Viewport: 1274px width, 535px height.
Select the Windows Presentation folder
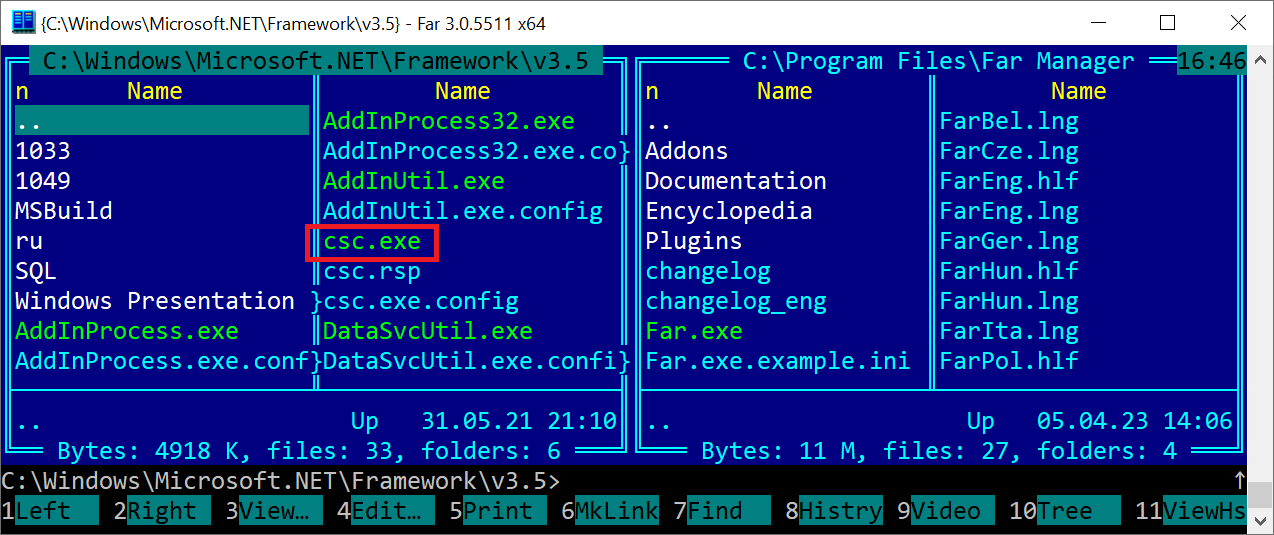click(155, 301)
